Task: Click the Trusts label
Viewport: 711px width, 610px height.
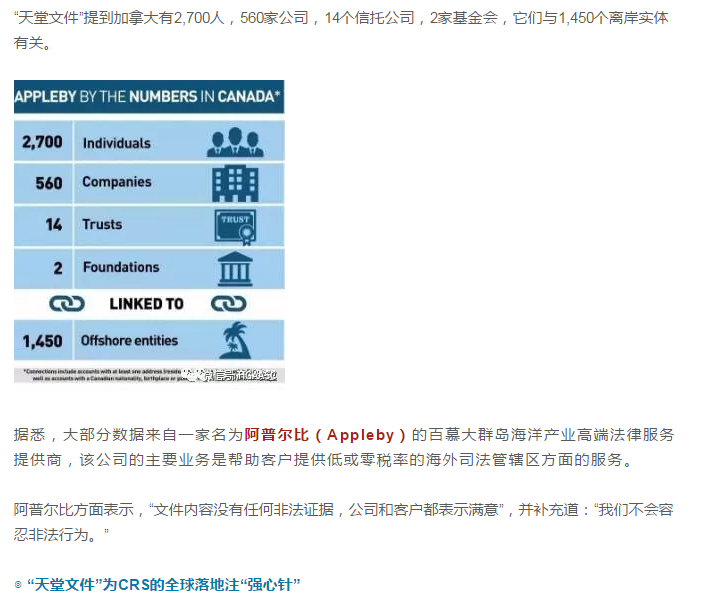Action: click(102, 224)
